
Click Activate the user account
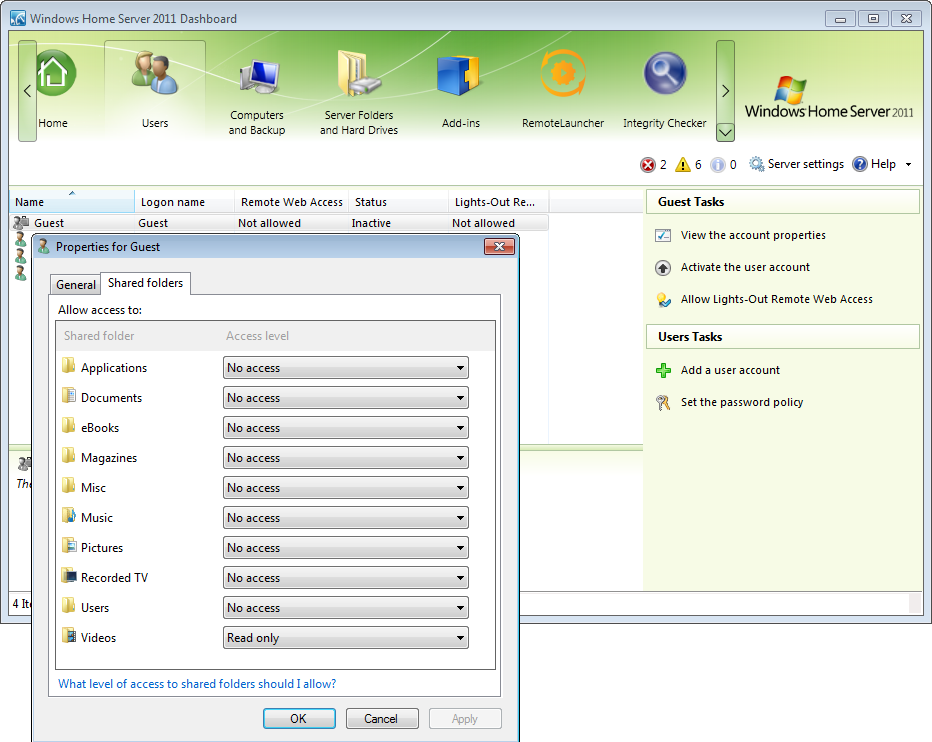click(x=745, y=268)
